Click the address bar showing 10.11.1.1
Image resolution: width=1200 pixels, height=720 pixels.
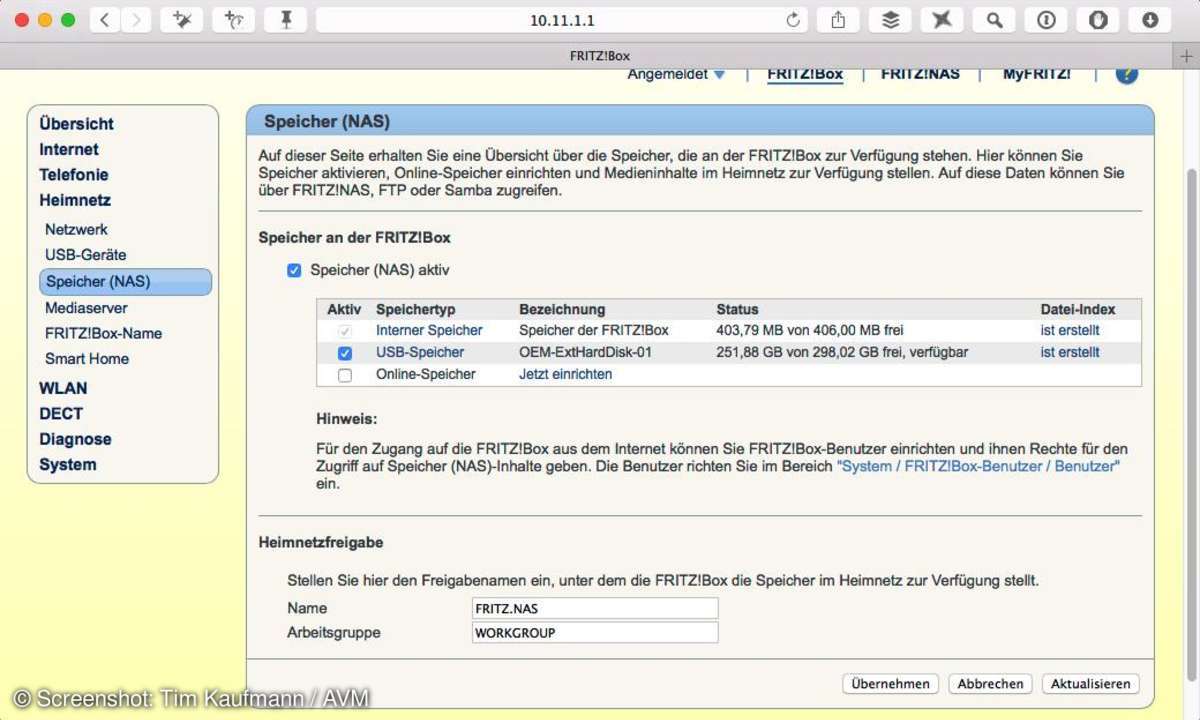[x=562, y=20]
